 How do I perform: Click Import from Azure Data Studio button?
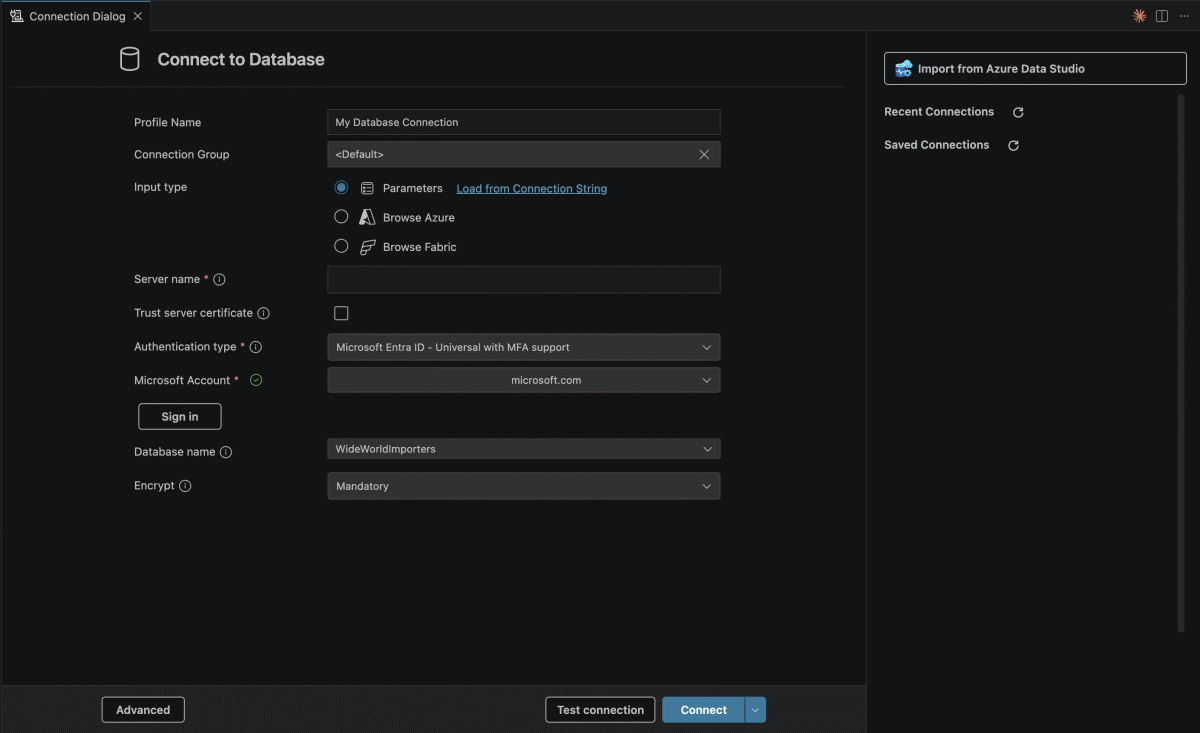click(1035, 69)
